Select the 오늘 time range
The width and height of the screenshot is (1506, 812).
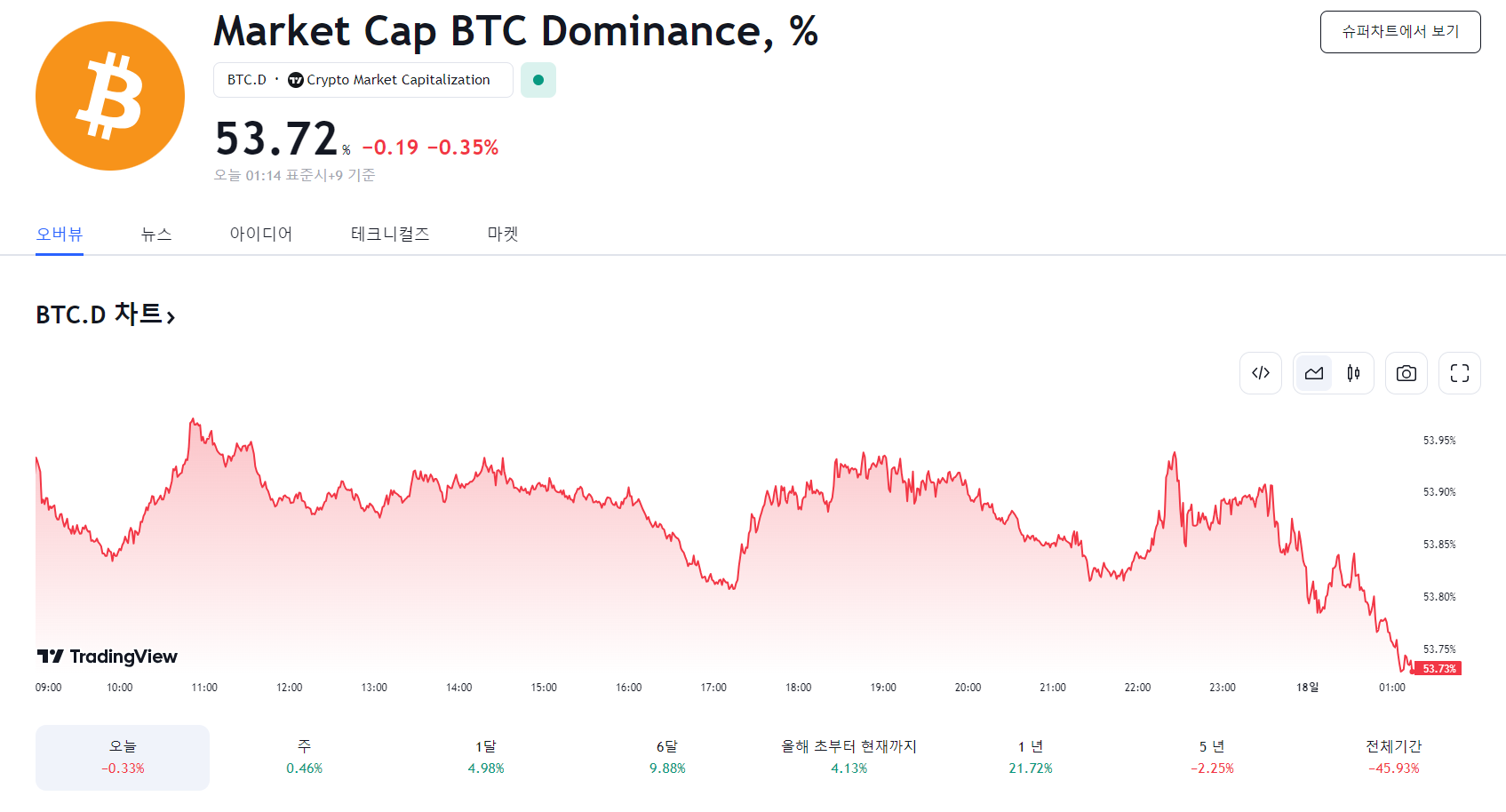click(123, 757)
